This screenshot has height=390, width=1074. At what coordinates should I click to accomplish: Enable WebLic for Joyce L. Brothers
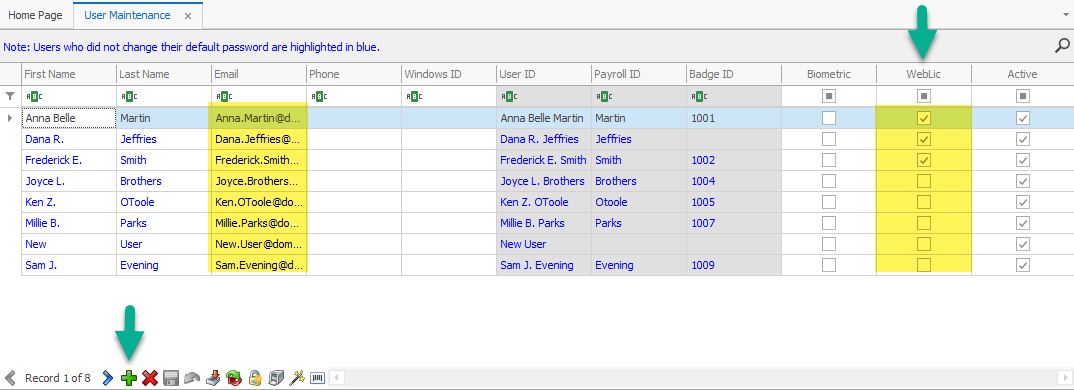924,181
